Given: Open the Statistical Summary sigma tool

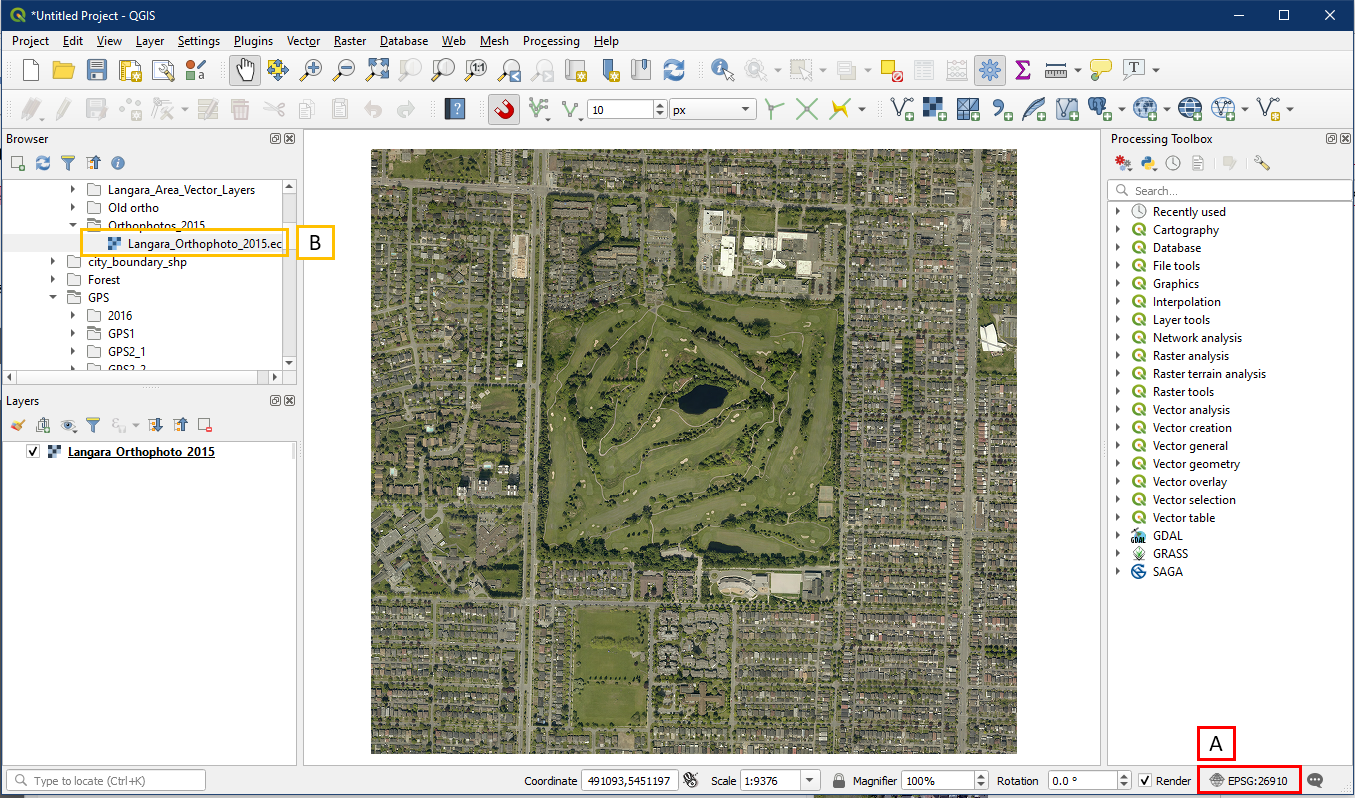Looking at the screenshot, I should [x=1022, y=70].
